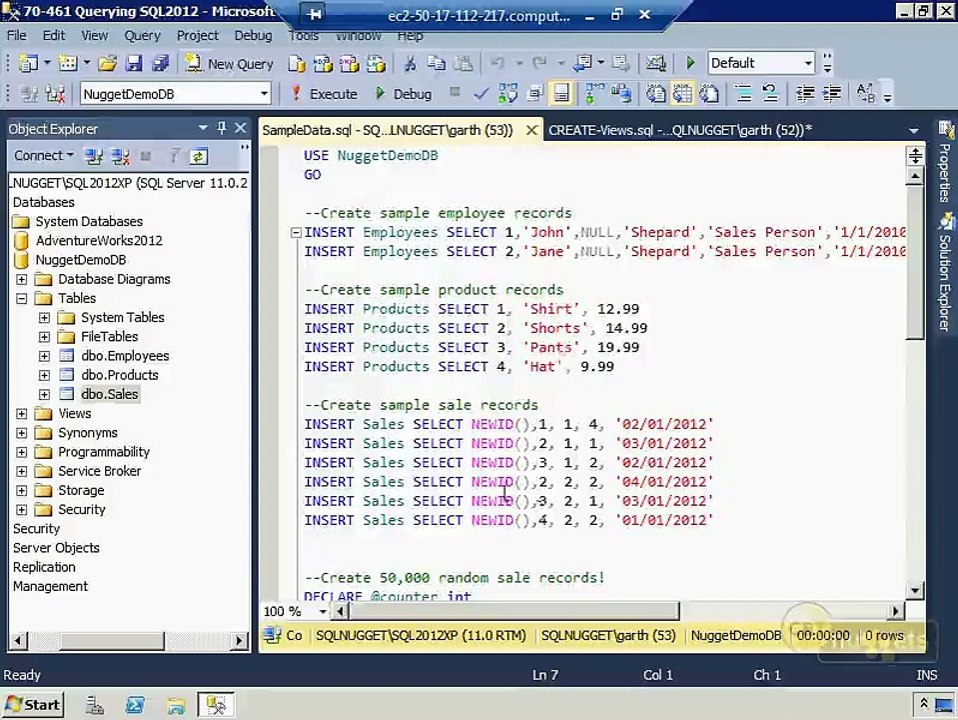The height and width of the screenshot is (720, 958).
Task: Click the green Start Debugging arrow icon
Action: point(690,63)
